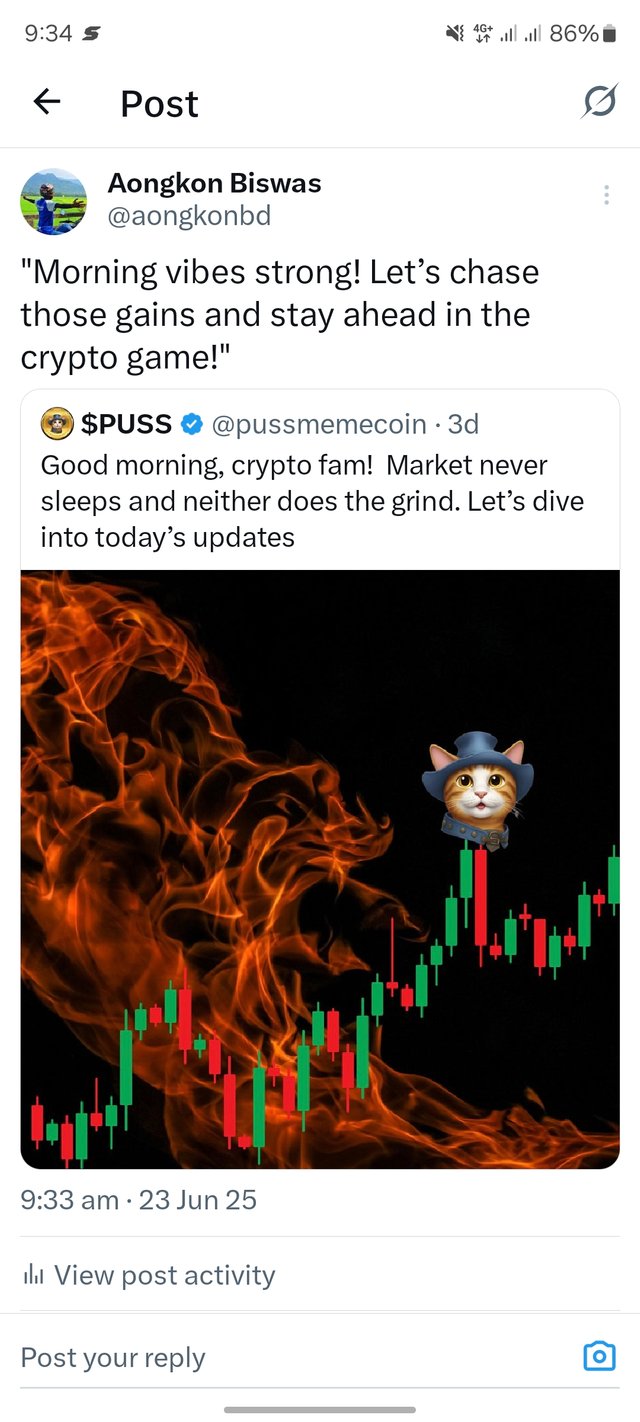The width and height of the screenshot is (640, 1422).
Task: Open the Aongkon Biswas display name
Action: 214,183
